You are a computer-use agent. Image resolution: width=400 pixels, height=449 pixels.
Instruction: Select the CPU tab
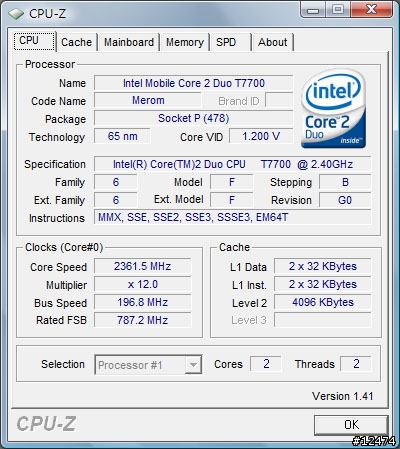[34, 41]
